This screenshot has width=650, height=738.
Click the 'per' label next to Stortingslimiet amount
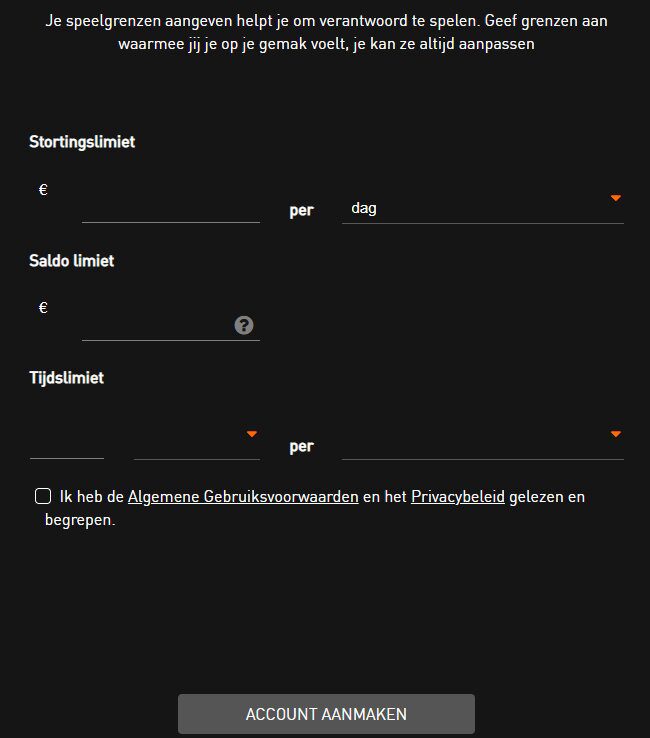[302, 210]
